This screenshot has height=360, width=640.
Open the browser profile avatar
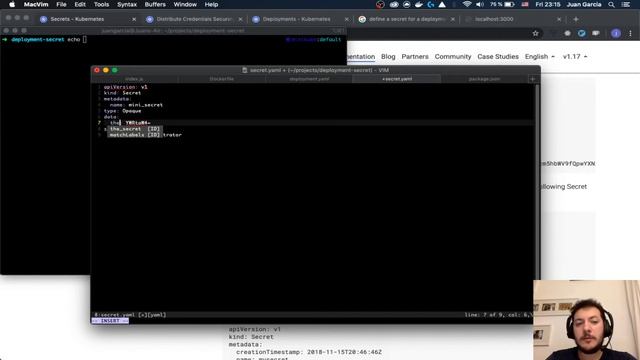(x=616, y=33)
